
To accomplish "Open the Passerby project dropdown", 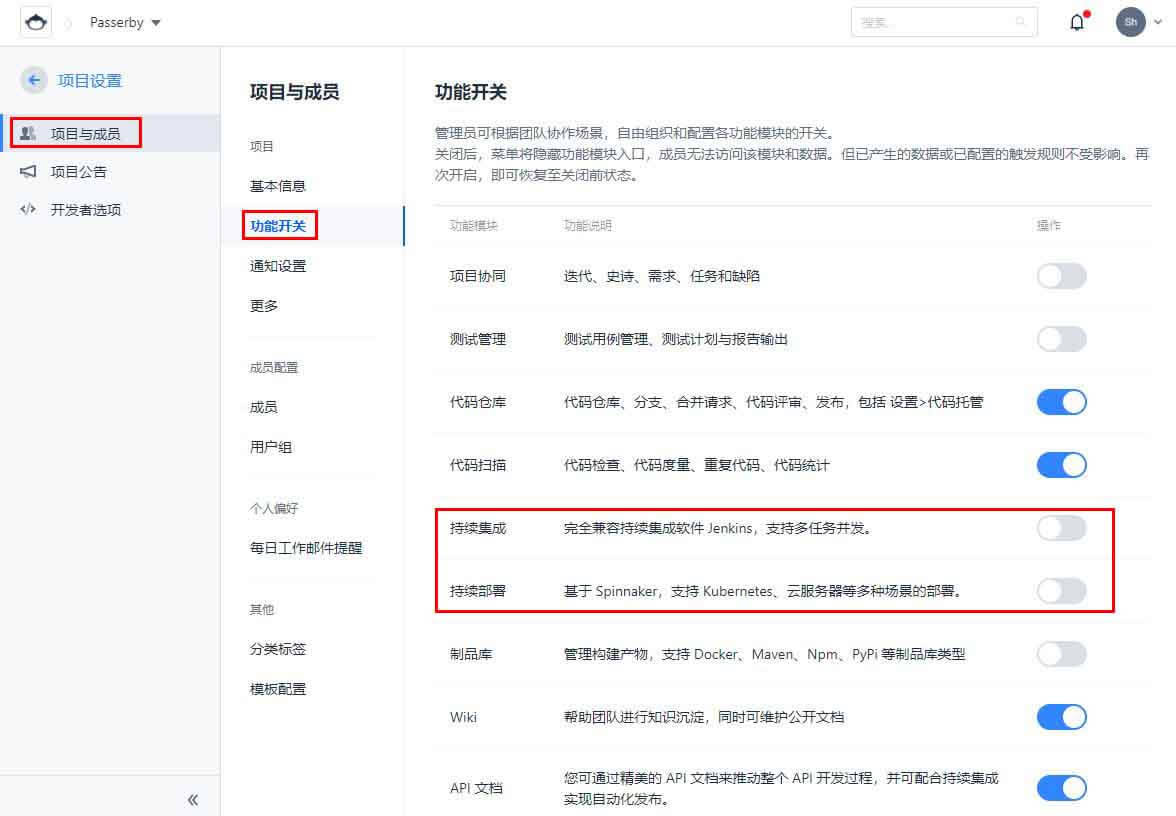I will tap(125, 22).
